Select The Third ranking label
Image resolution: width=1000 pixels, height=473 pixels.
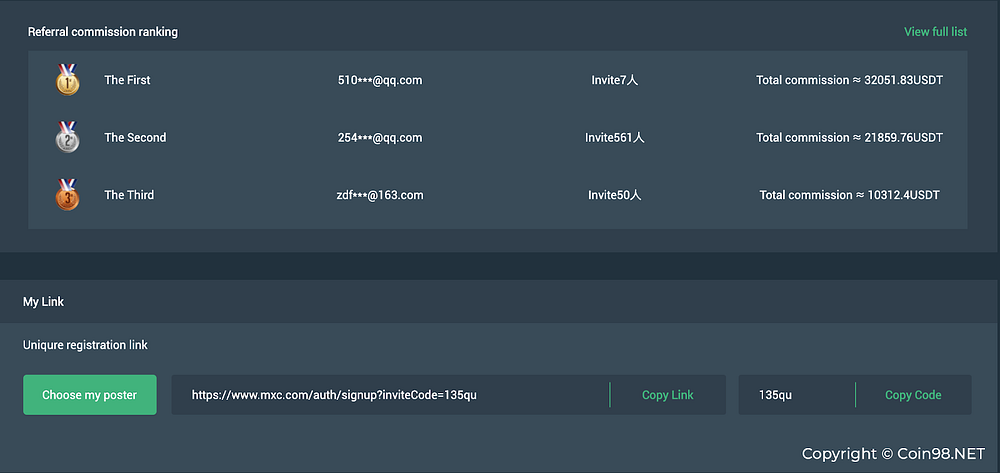pos(129,195)
